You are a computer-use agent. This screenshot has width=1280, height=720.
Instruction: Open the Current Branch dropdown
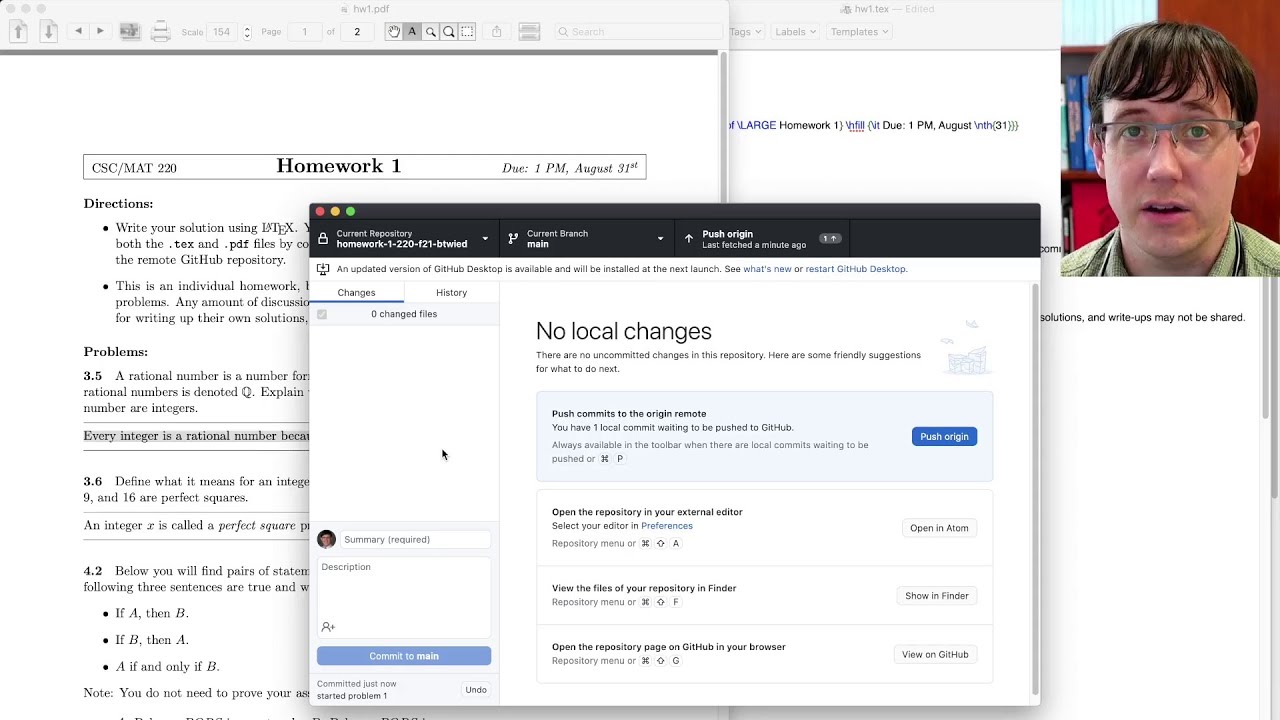586,239
